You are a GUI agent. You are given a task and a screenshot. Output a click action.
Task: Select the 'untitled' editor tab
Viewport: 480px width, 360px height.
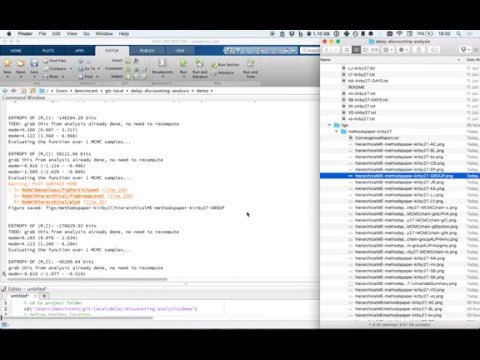[x=20, y=296]
